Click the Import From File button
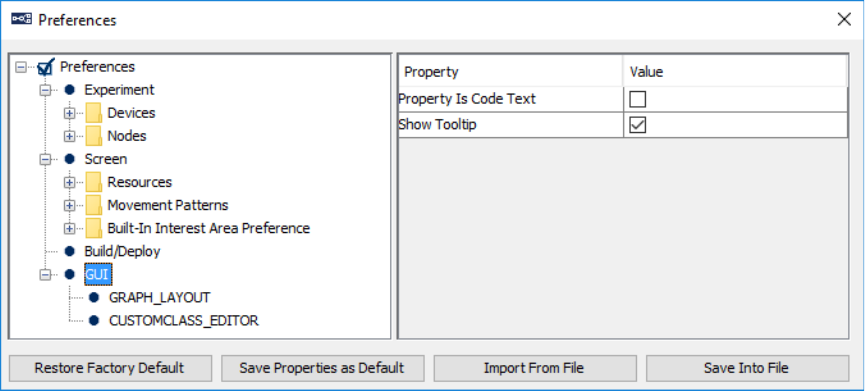Screen dimensions: 865x391 (535, 368)
